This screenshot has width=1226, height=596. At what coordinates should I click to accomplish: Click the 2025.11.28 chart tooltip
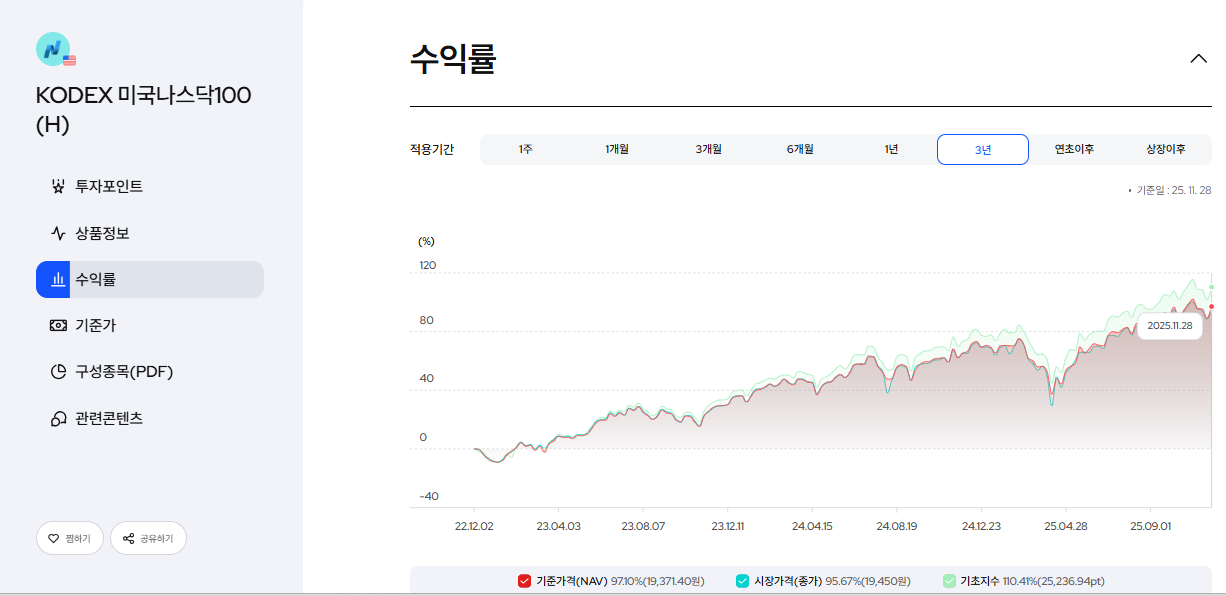pos(1170,325)
